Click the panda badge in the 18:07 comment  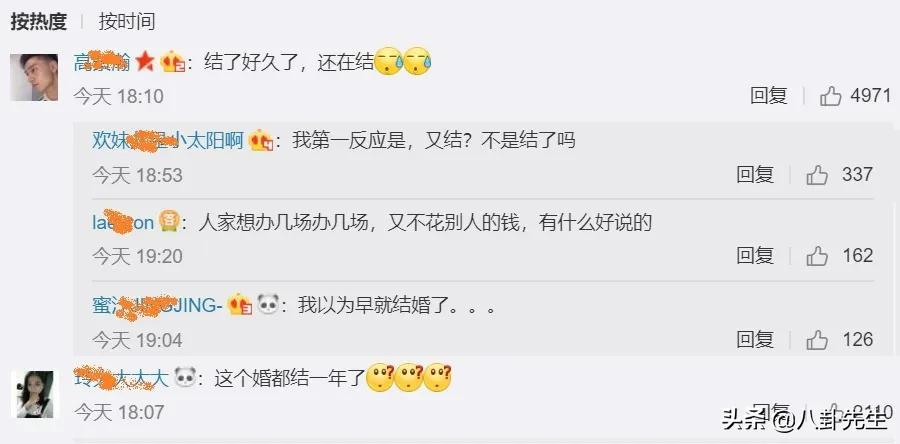185,377
